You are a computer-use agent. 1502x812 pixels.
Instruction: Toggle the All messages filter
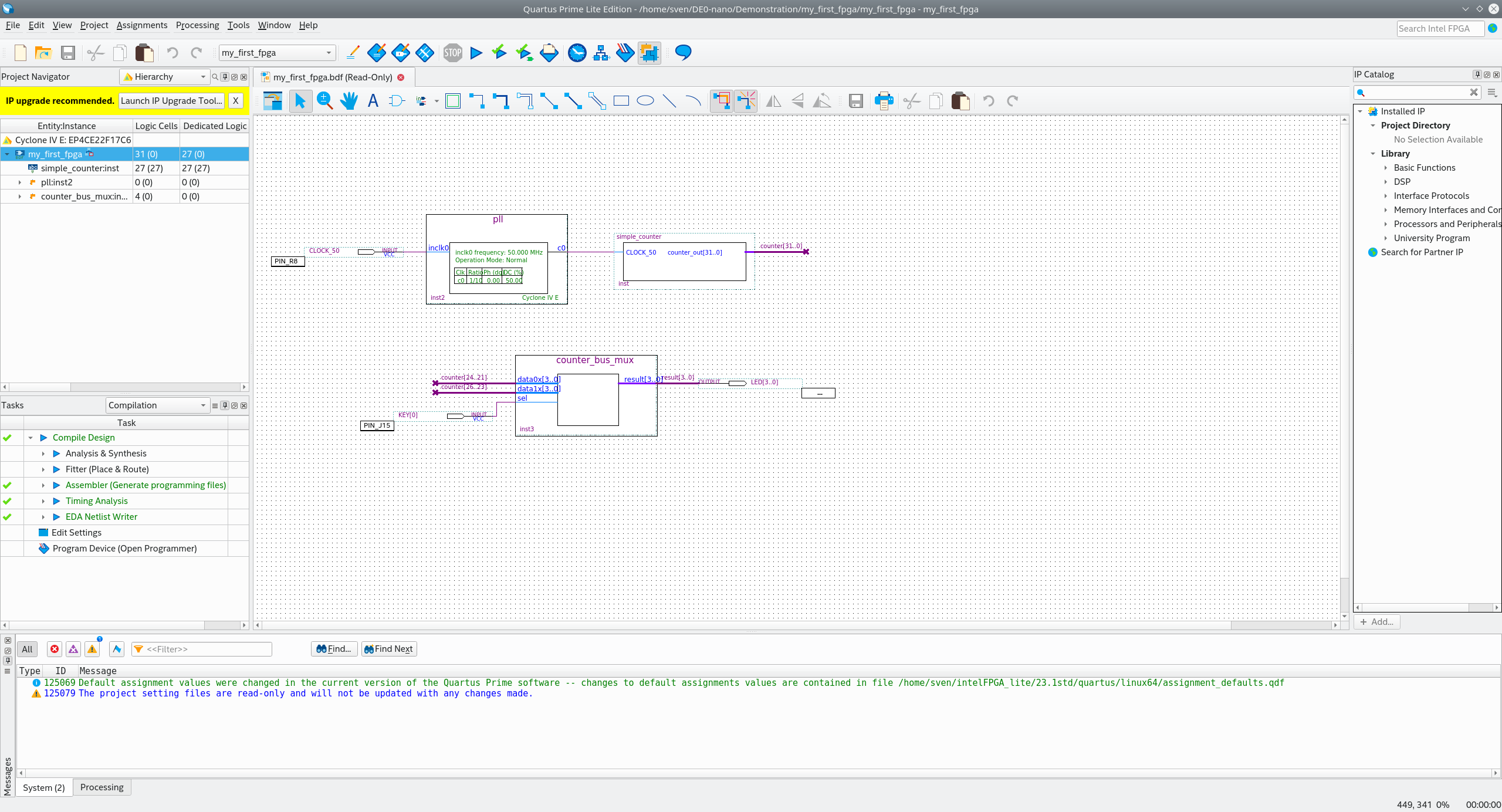(x=27, y=649)
